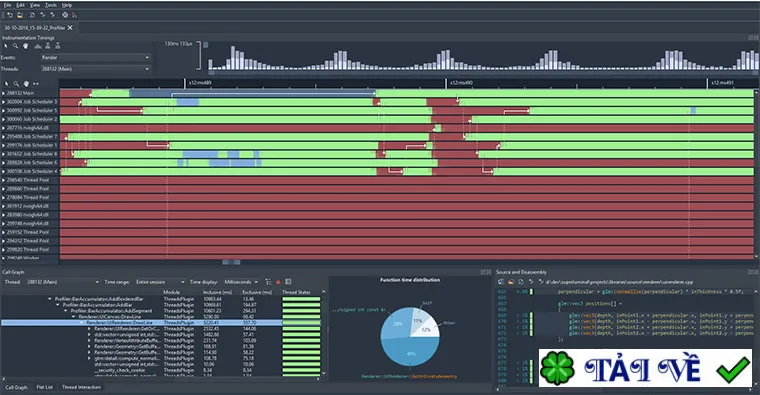Image resolution: width=760 pixels, height=395 pixels.
Task: Open the Help menu
Action: coord(67,5)
